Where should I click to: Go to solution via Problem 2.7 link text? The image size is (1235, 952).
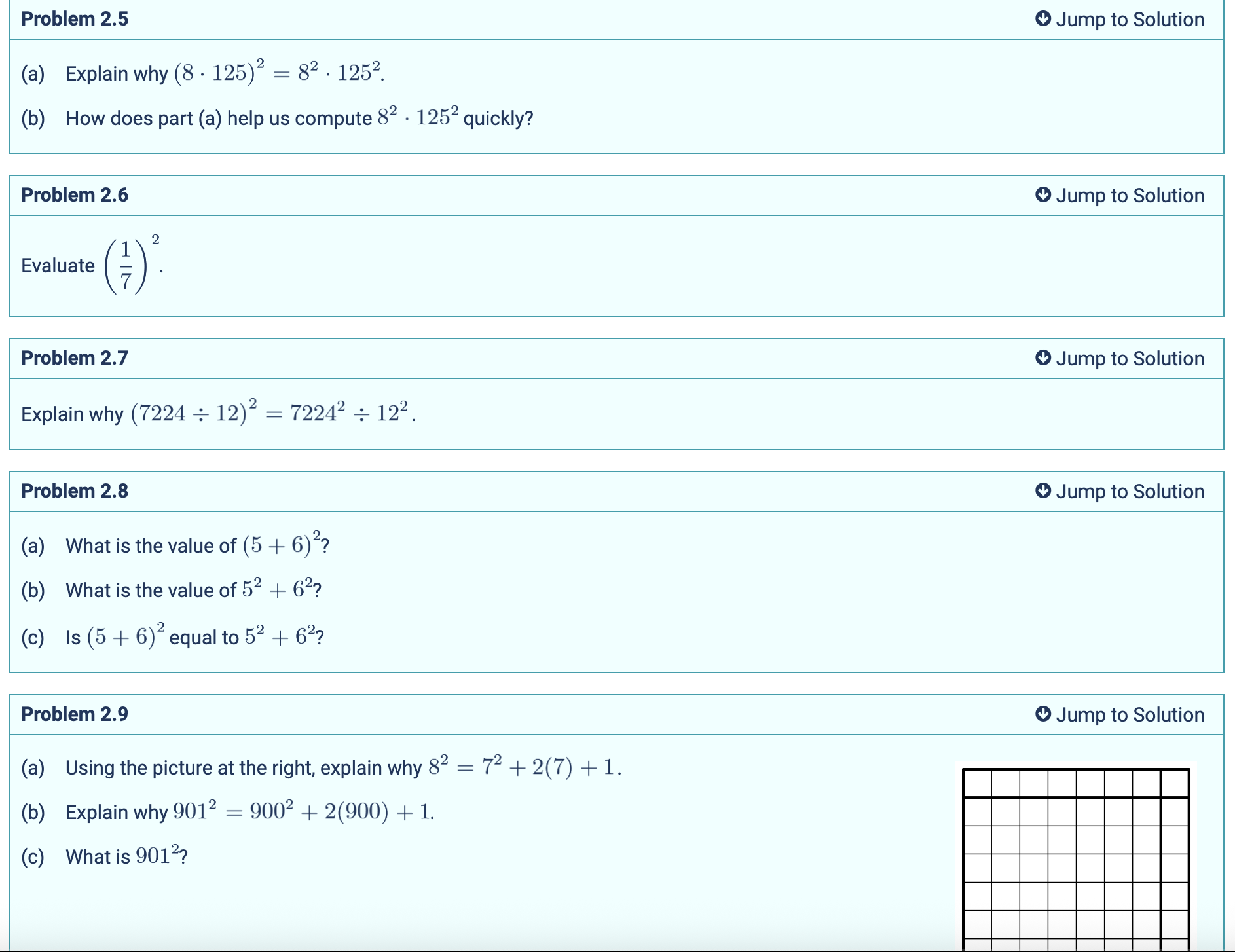pos(1130,358)
